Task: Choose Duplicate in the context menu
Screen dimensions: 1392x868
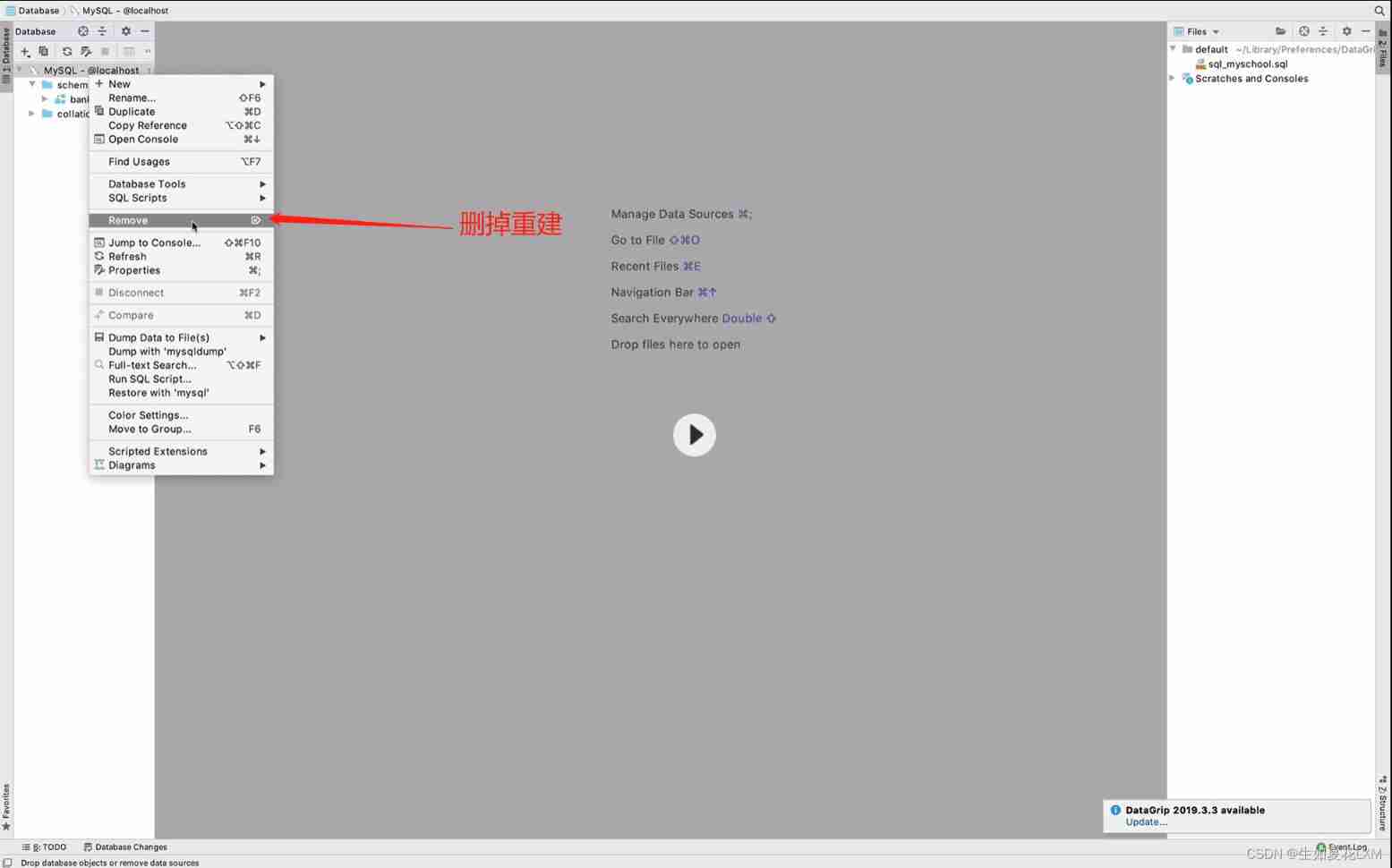Action: [x=181, y=112]
